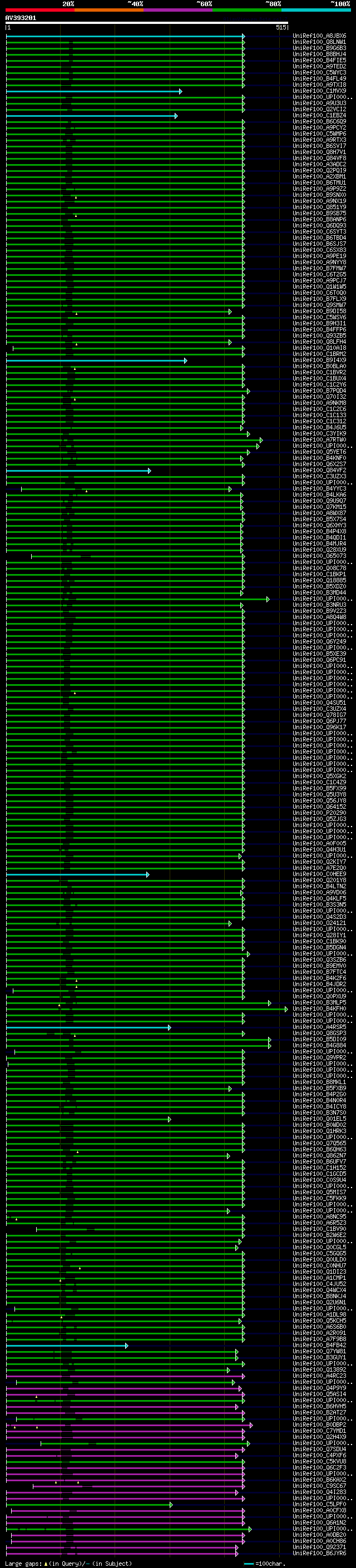The image size is (356, 1568).
Task: Click the cyan alignment bar of A8JBX6
Action: point(125,37)
